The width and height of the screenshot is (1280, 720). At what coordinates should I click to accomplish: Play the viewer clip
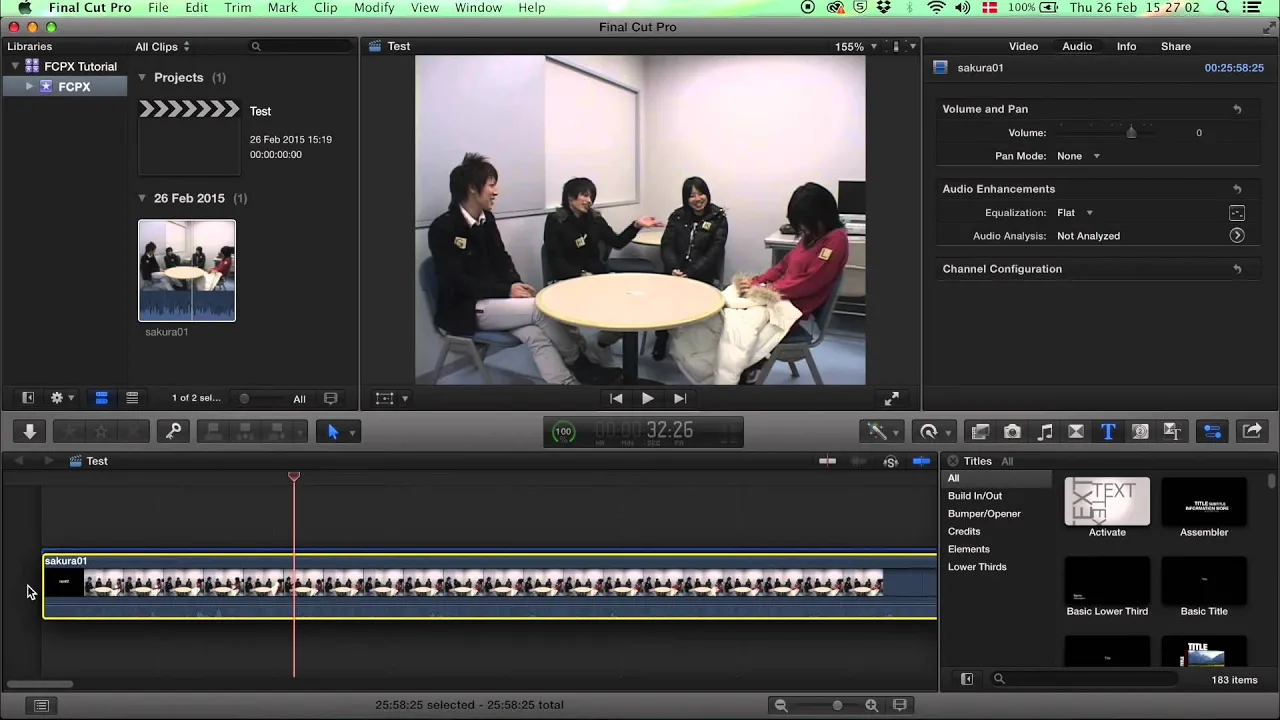(x=648, y=398)
